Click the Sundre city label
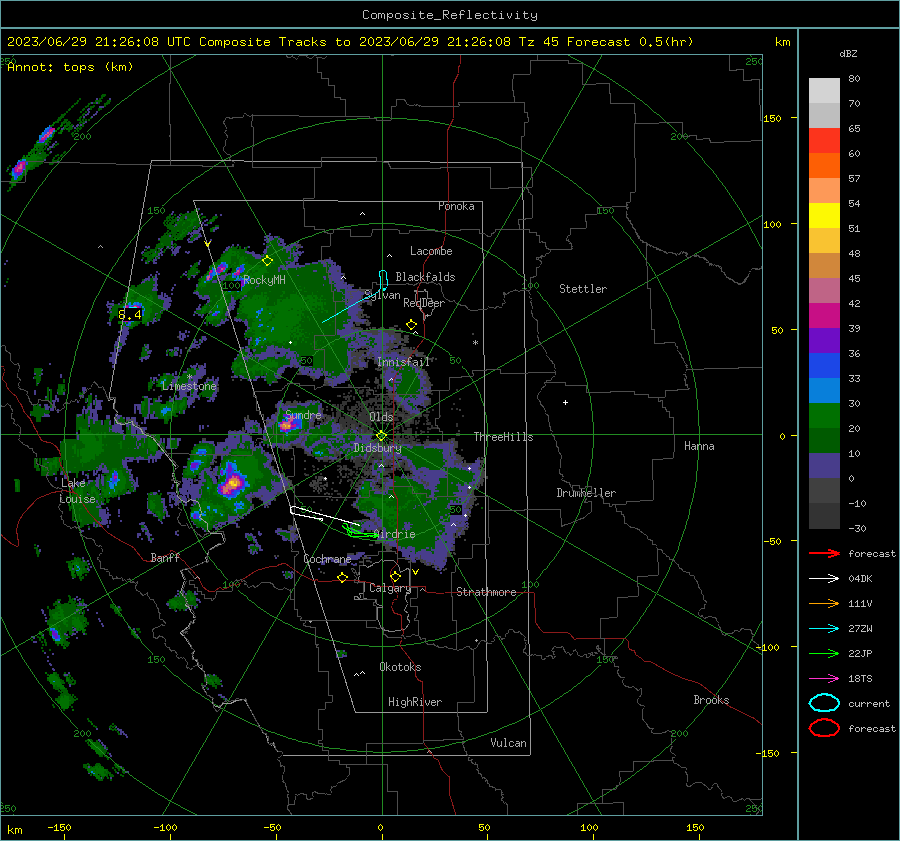900x841 pixels. pos(303,414)
